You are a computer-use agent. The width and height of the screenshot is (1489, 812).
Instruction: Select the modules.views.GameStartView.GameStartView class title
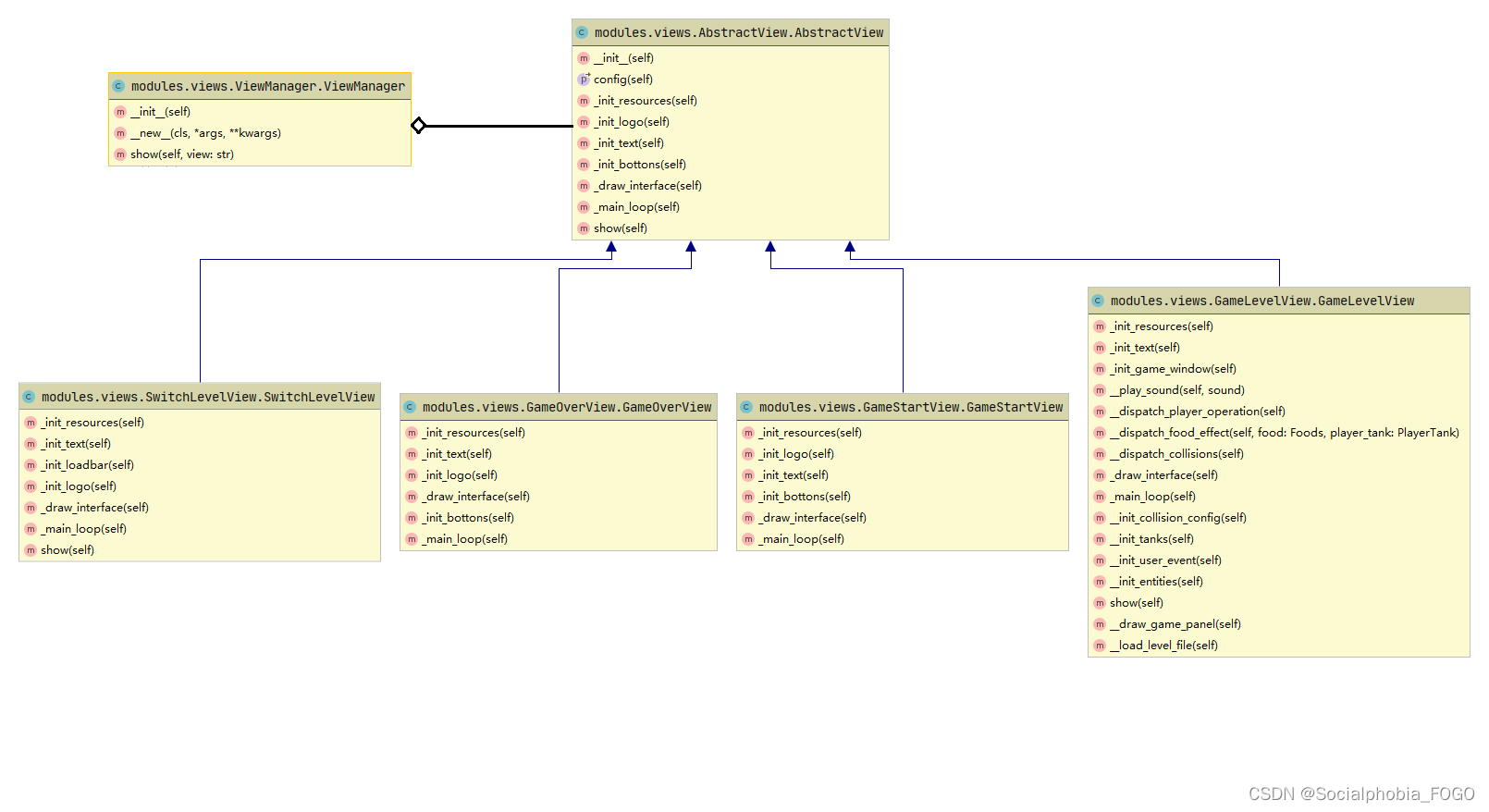[911, 407]
